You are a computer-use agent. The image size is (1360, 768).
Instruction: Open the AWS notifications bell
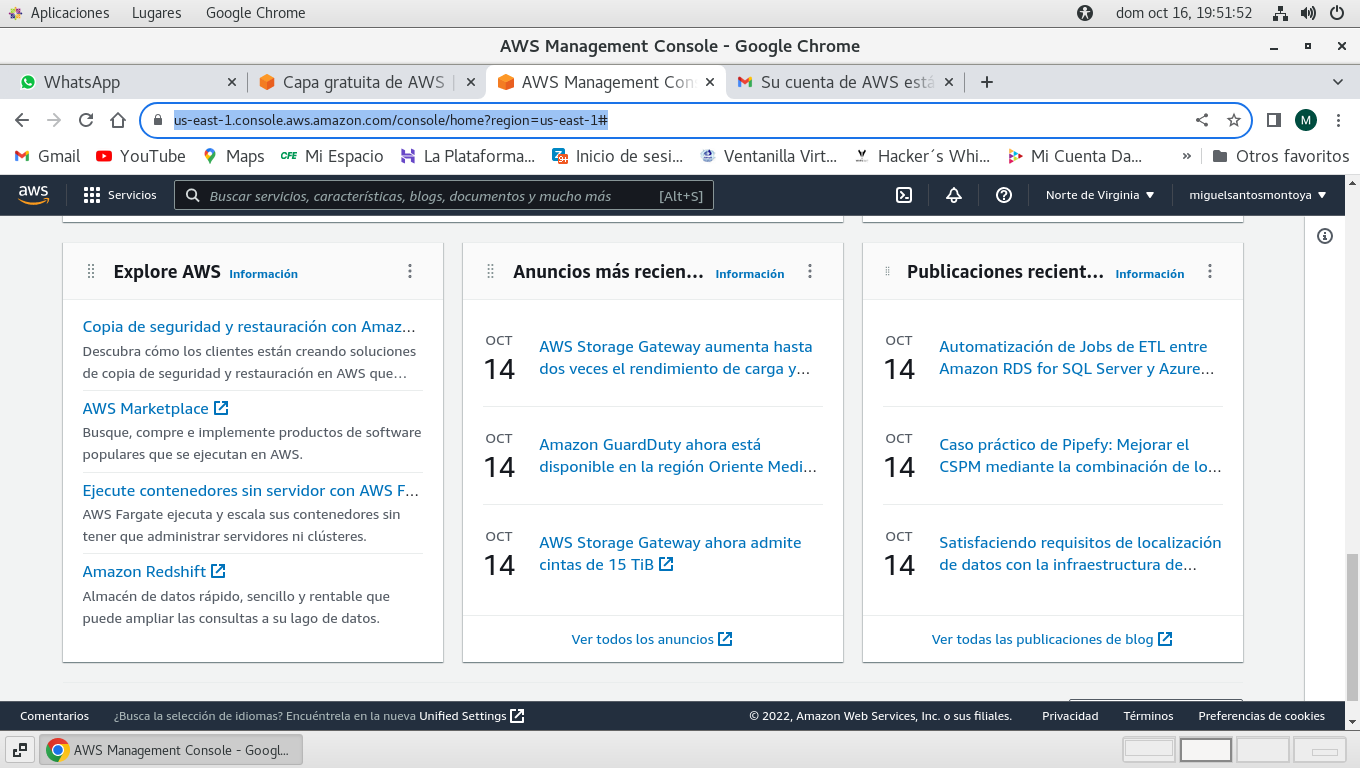(x=953, y=195)
